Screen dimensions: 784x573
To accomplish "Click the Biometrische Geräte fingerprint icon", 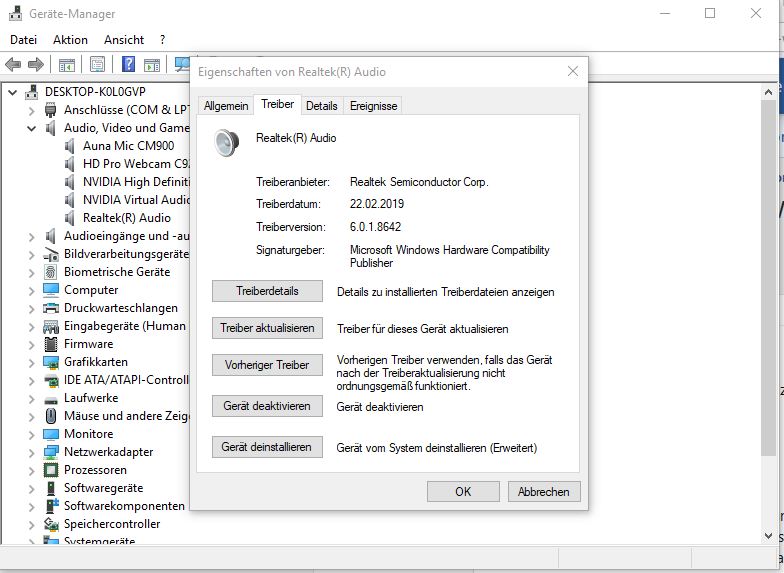I will (x=50, y=272).
